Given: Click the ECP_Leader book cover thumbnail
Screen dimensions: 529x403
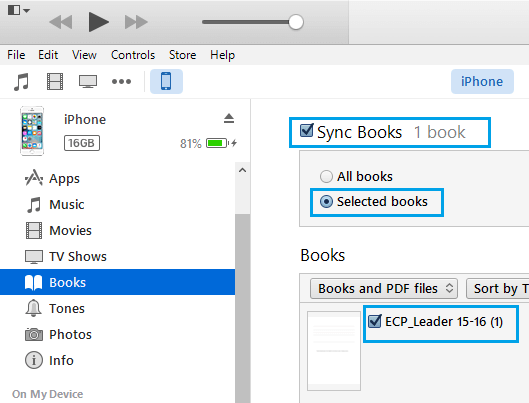Looking at the screenshot, I should pyautogui.click(x=334, y=351).
